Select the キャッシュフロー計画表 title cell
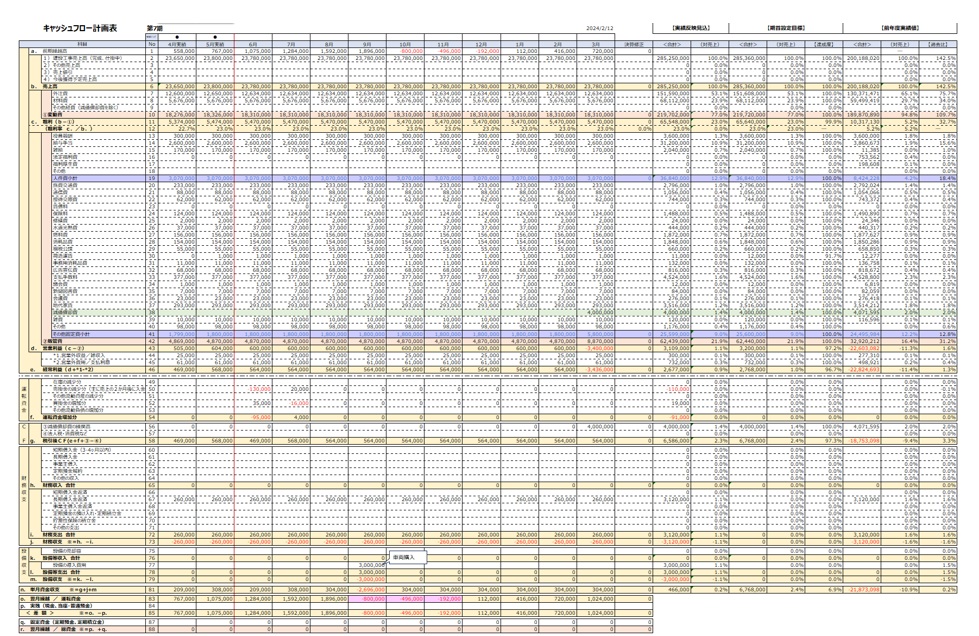The height and width of the screenshot is (636, 979). pyautogui.click(x=80, y=28)
